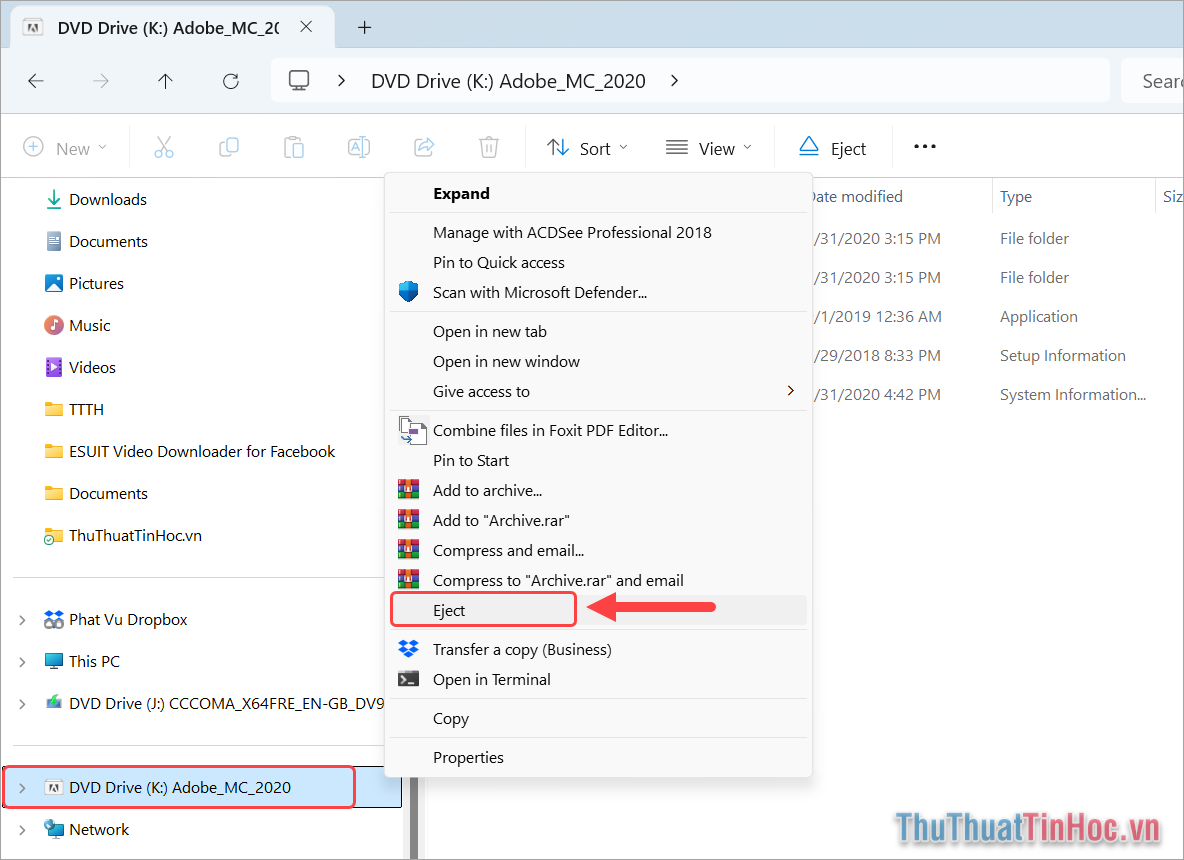This screenshot has height=860, width=1184.
Task: Click the Back navigation arrow
Action: (35, 81)
